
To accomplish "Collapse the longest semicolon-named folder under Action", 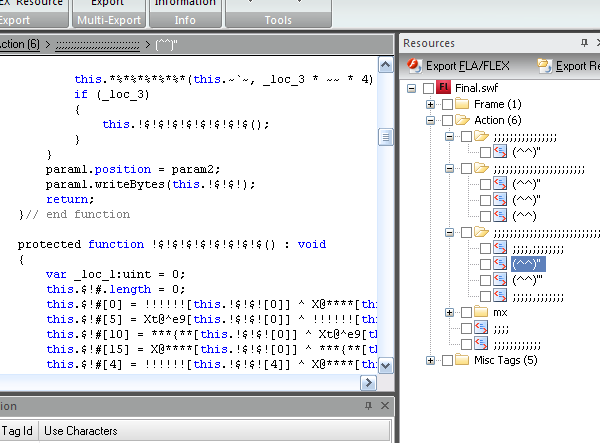I will click(450, 232).
